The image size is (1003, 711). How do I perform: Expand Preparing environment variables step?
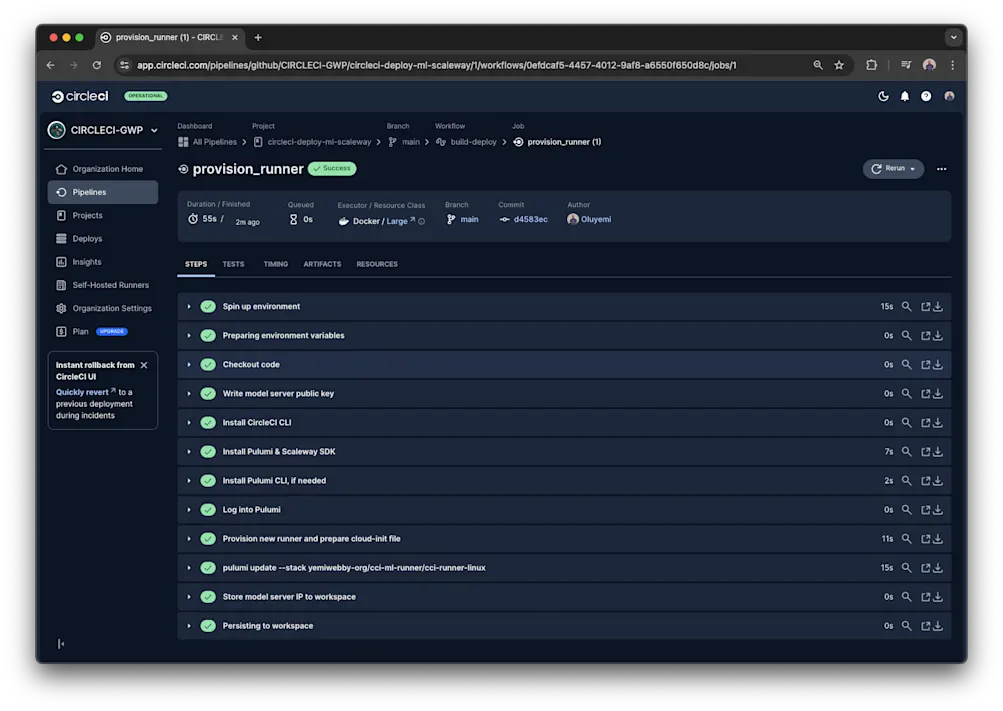(189, 336)
